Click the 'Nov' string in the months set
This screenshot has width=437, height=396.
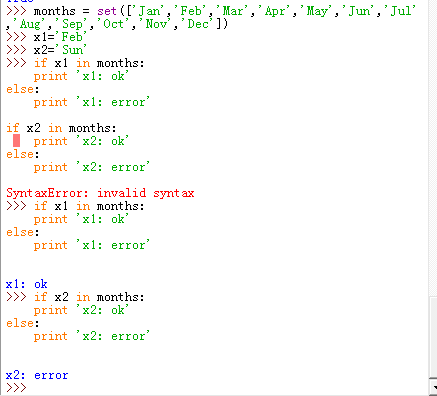156,24
